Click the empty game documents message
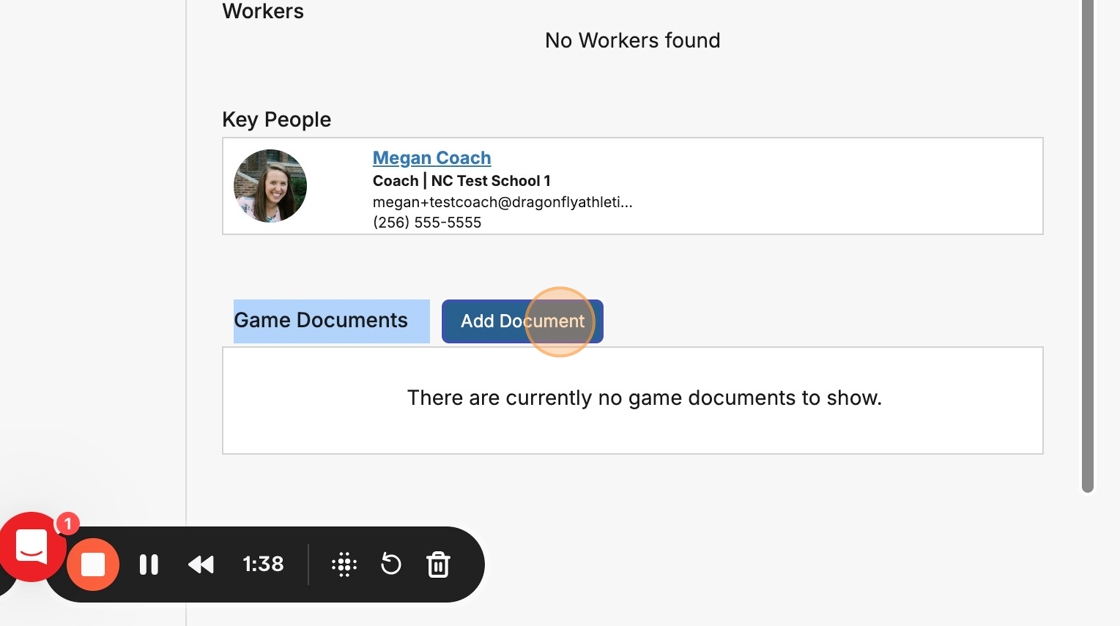Viewport: 1120px width, 626px height. point(644,398)
